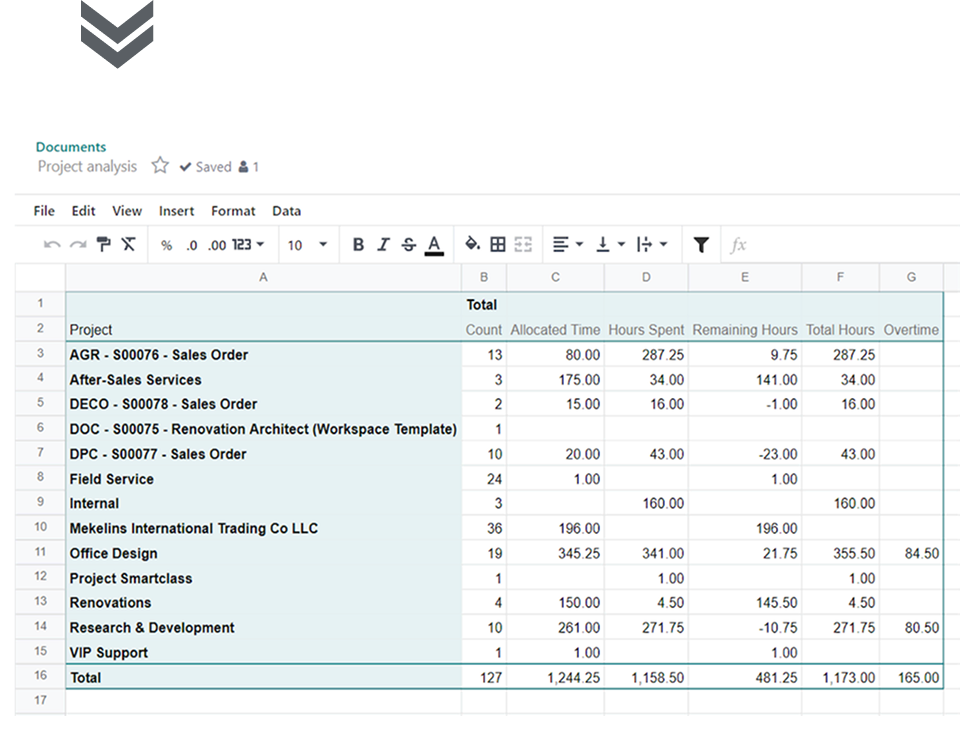Toggle strikethrough formatting
This screenshot has height=731, width=974.
click(x=408, y=245)
